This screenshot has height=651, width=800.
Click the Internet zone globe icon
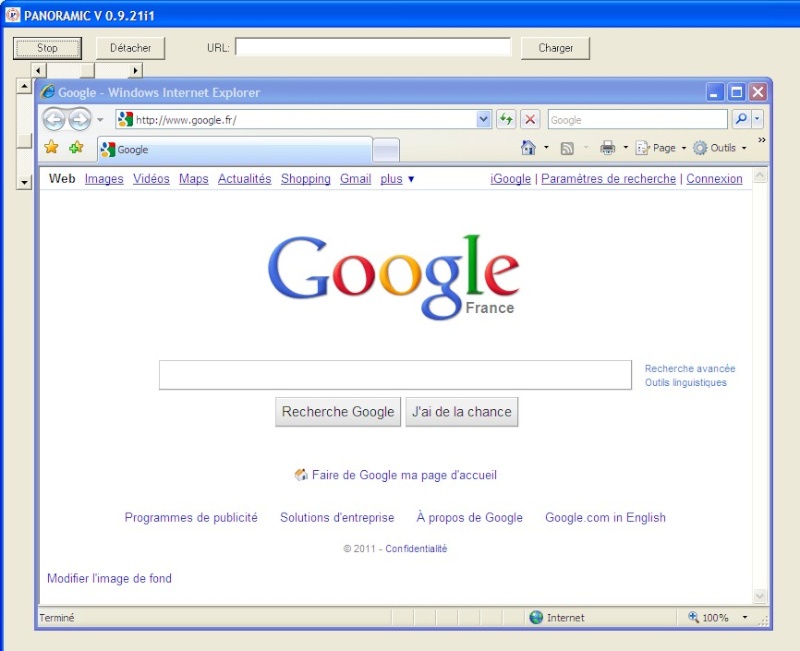pos(536,617)
